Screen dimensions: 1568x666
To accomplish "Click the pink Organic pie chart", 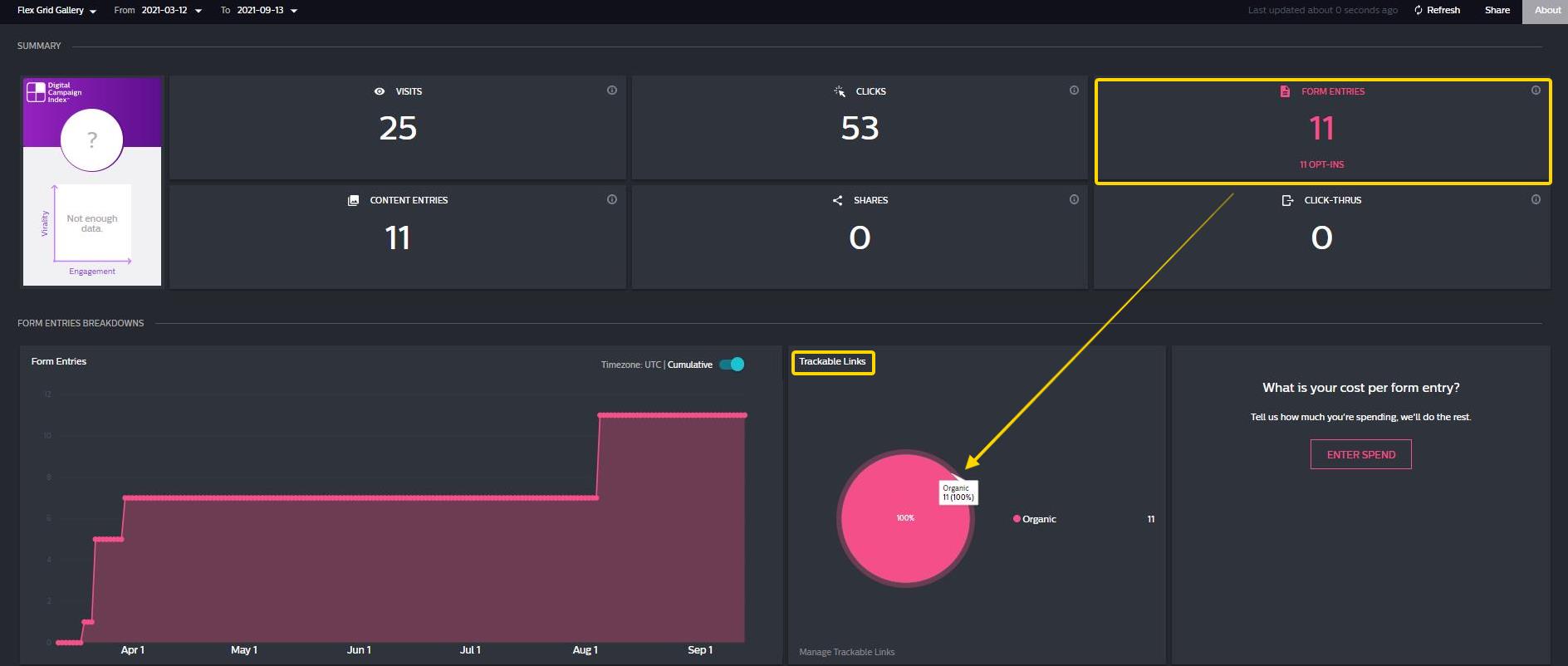I will 905,518.
